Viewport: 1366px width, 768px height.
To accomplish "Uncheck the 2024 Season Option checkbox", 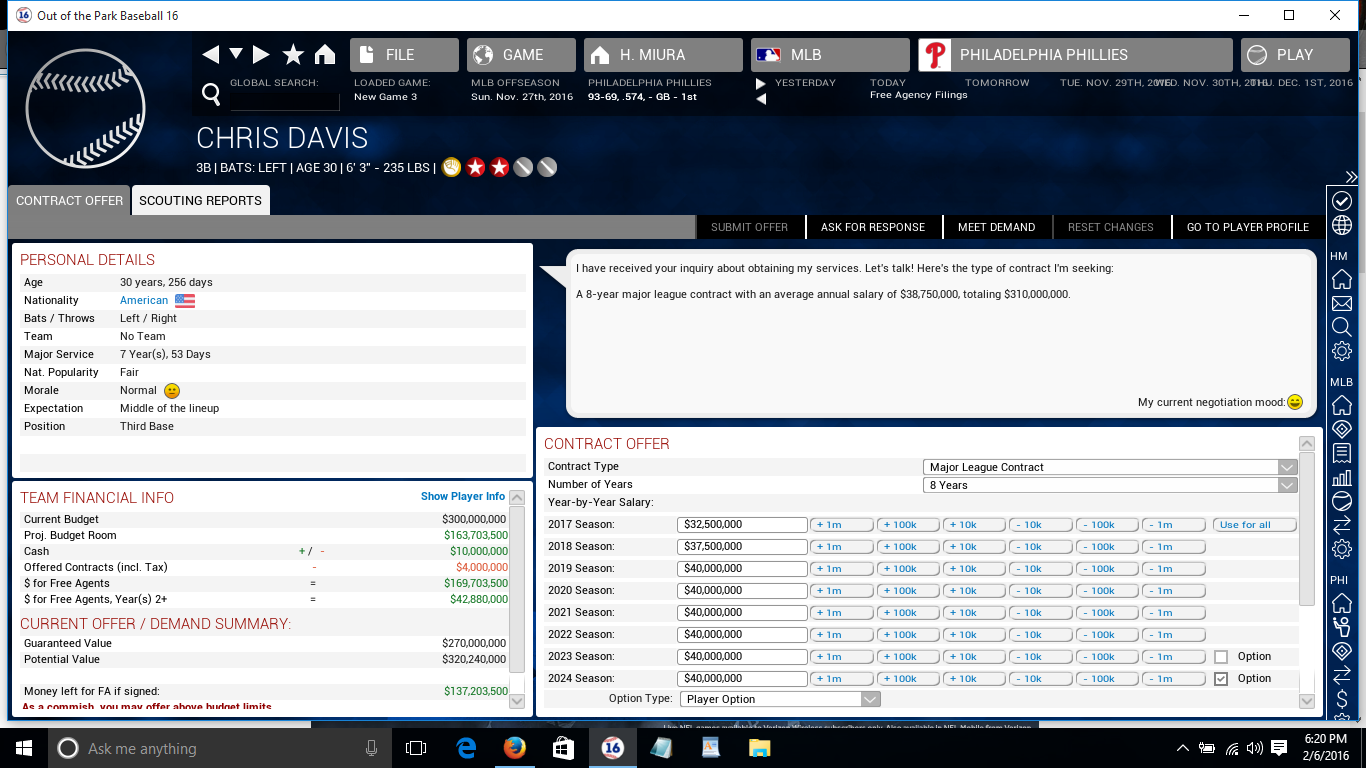I will pyautogui.click(x=1221, y=678).
